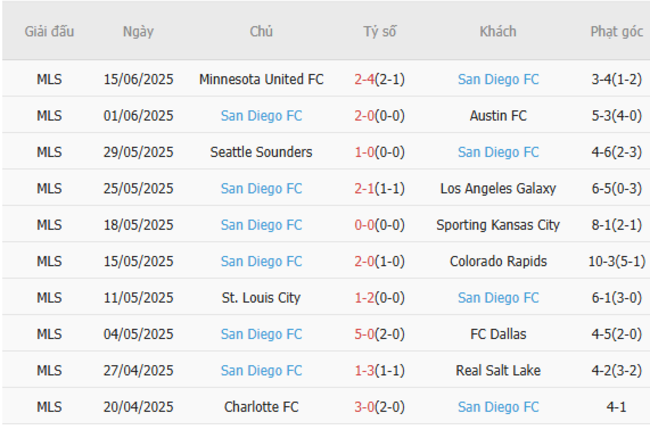Open the Austin FC team page

[498, 116]
